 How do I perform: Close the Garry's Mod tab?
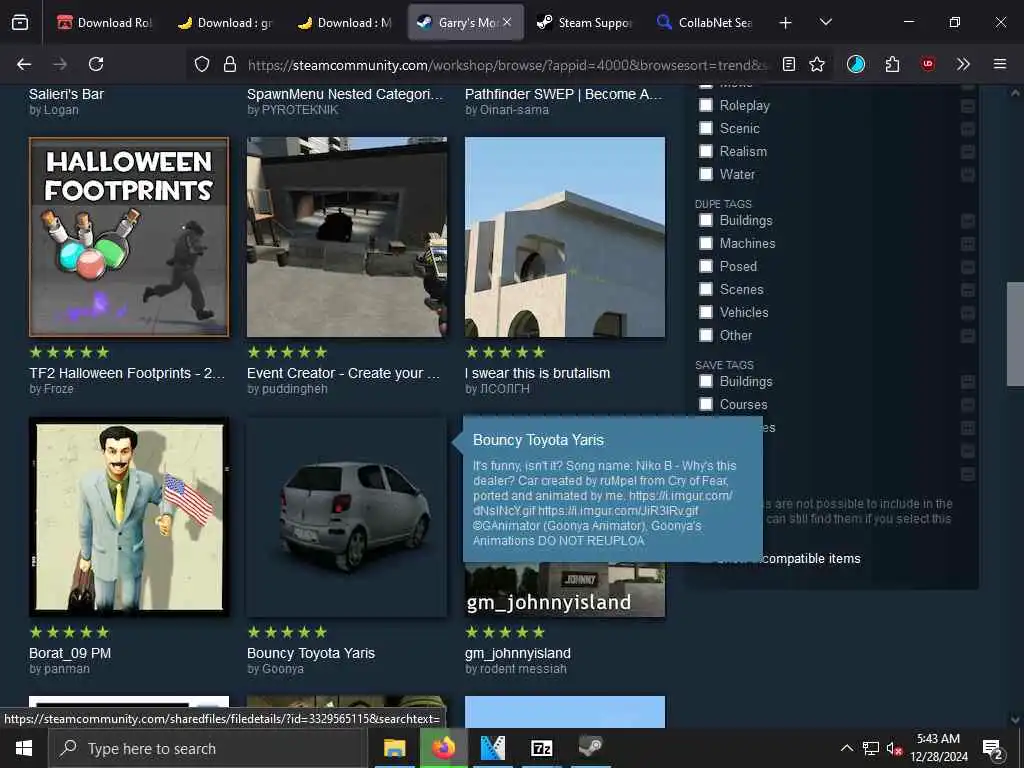507,22
